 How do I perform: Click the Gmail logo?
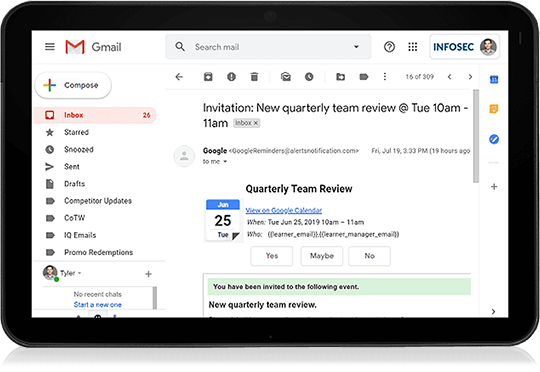point(93,47)
